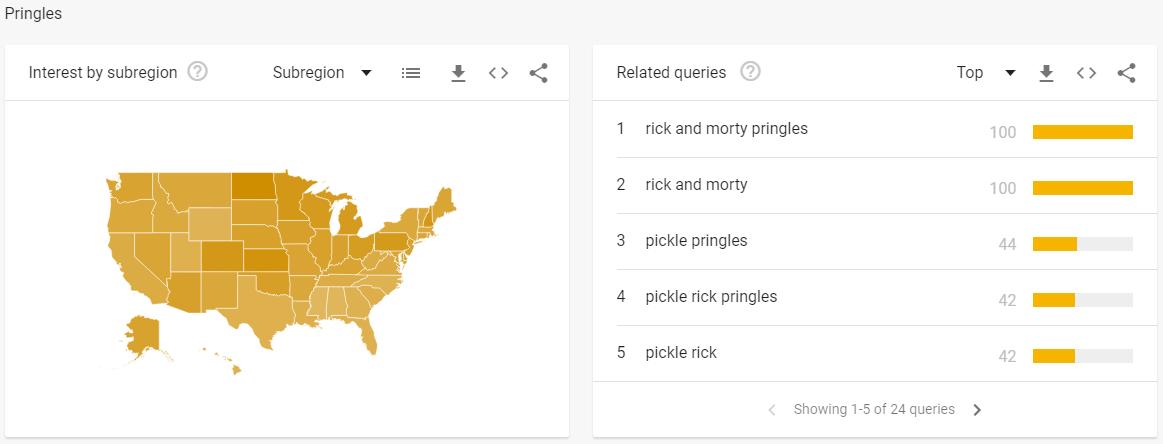Expand the Top sorting dropdown
1163x444 pixels.
(985, 73)
